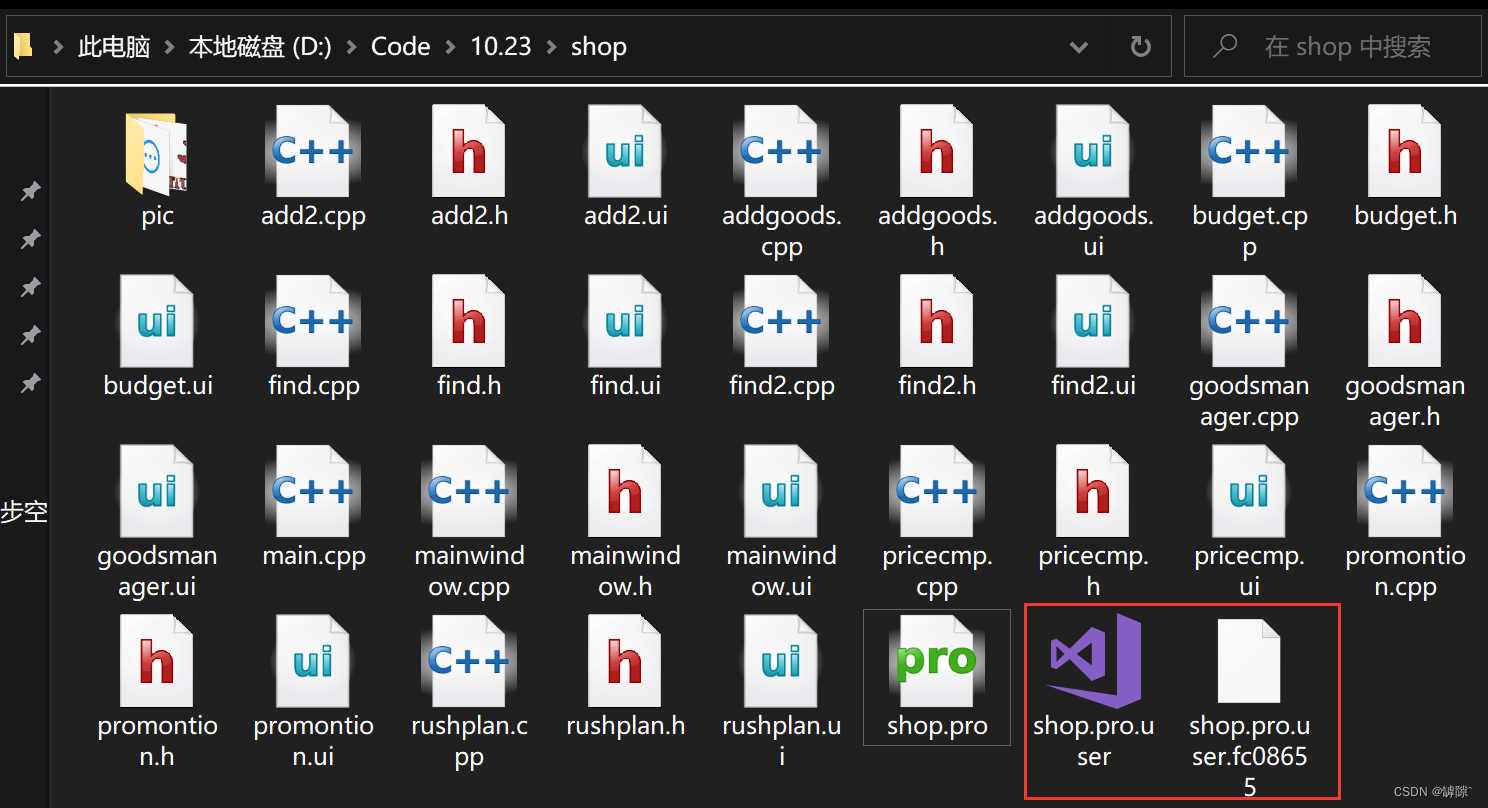The width and height of the screenshot is (1488, 808).
Task: Select the promontion.cpp file icon
Action: [1405, 492]
